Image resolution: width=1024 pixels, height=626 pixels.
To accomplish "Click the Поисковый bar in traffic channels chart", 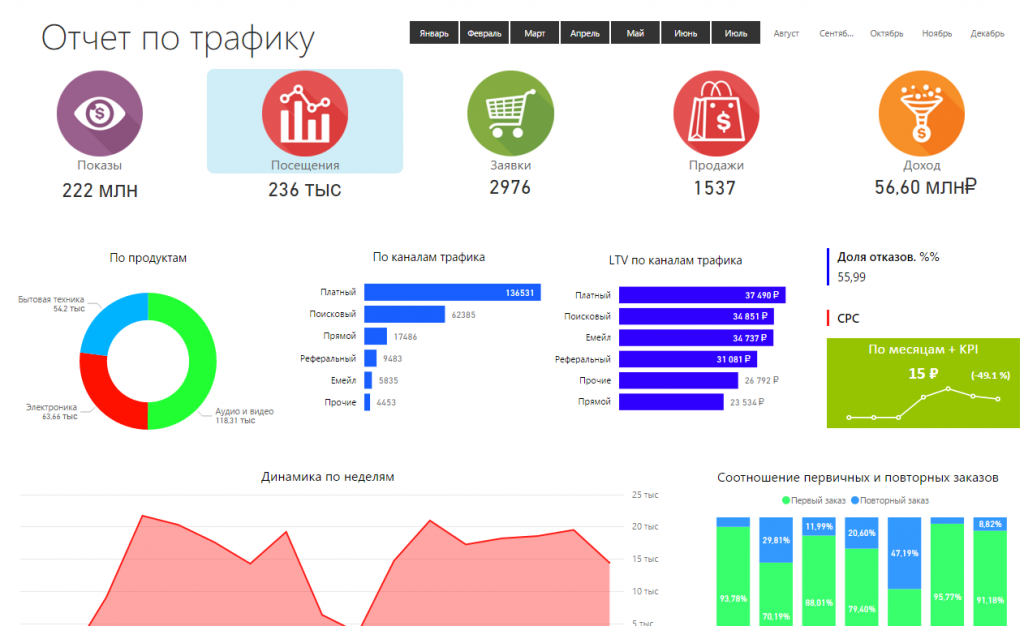I will click(x=404, y=315).
